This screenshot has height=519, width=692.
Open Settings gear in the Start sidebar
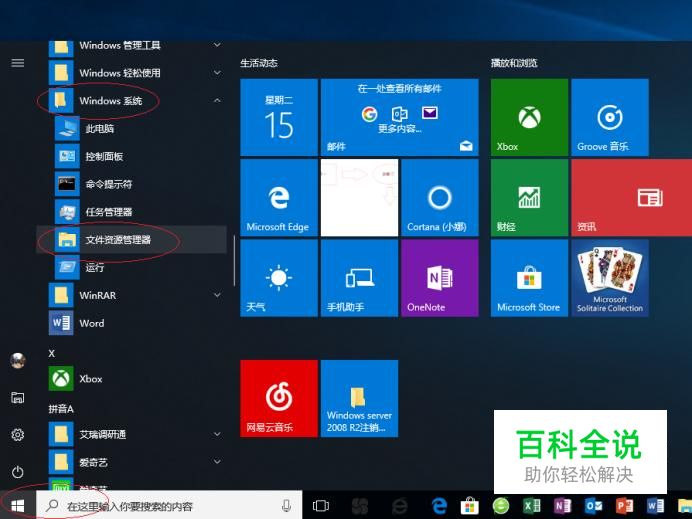tap(18, 435)
